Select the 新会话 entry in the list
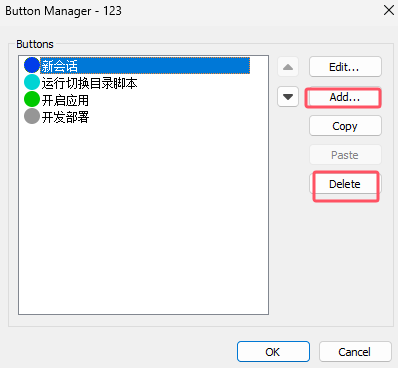The height and width of the screenshot is (368, 398). [145, 65]
